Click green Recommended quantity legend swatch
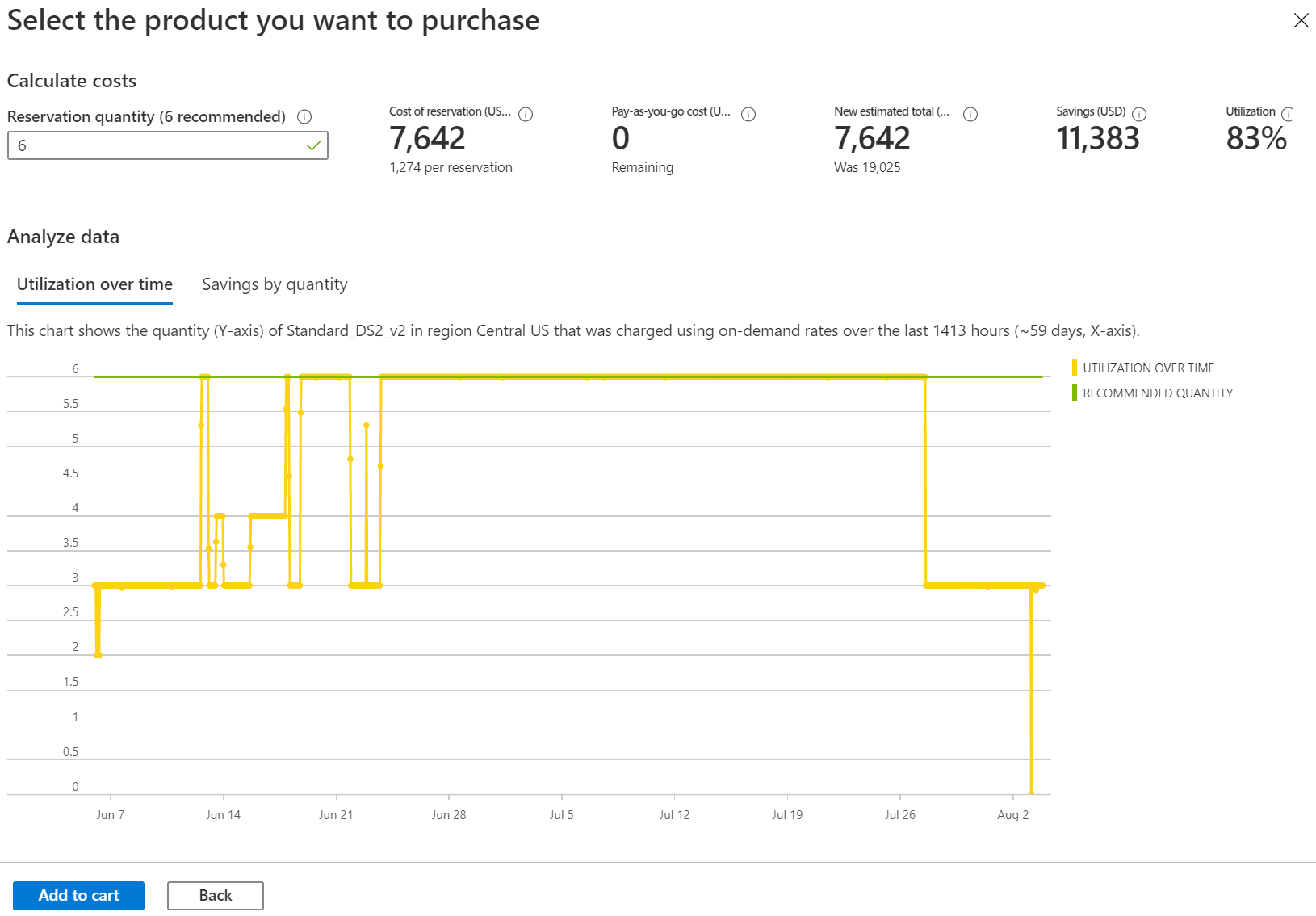Image resolution: width=1316 pixels, height=916 pixels. click(1075, 393)
